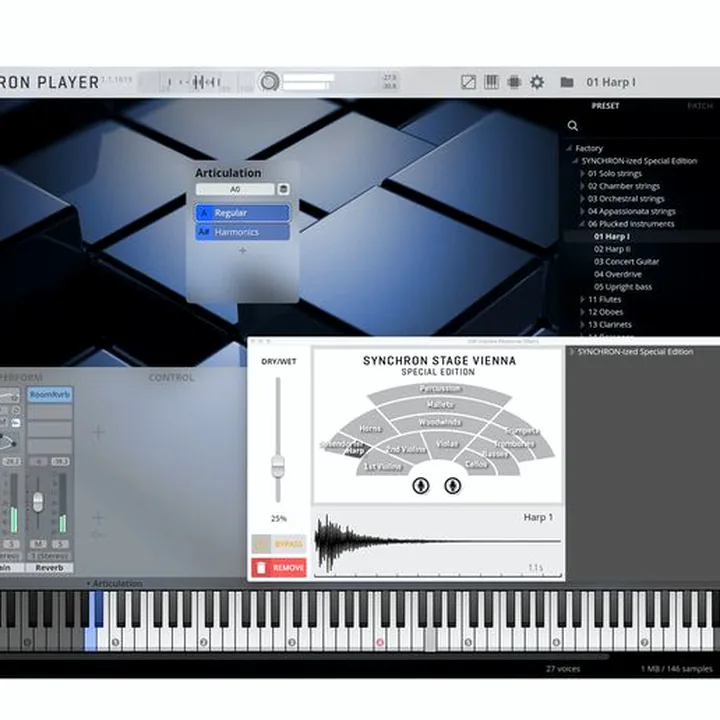
Task: Expand 13 Clarinets folder
Action: (582, 325)
